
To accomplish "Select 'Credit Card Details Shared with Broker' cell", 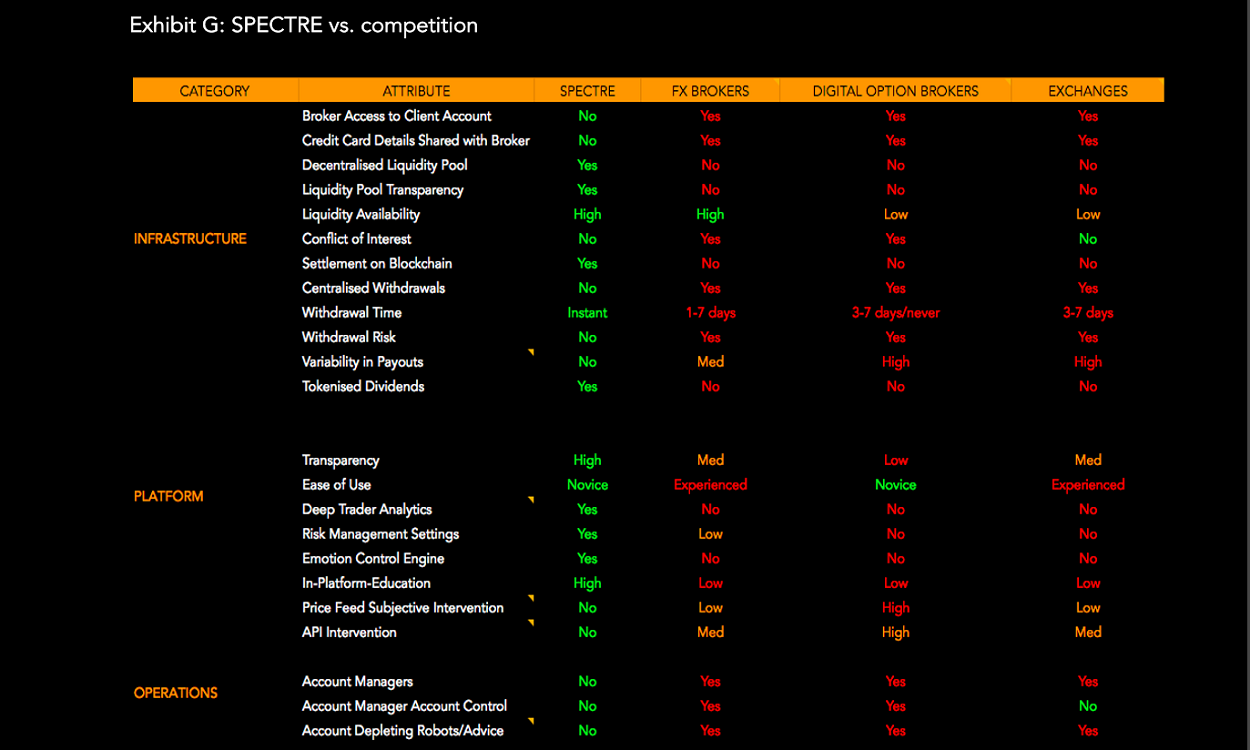I will 416,141.
